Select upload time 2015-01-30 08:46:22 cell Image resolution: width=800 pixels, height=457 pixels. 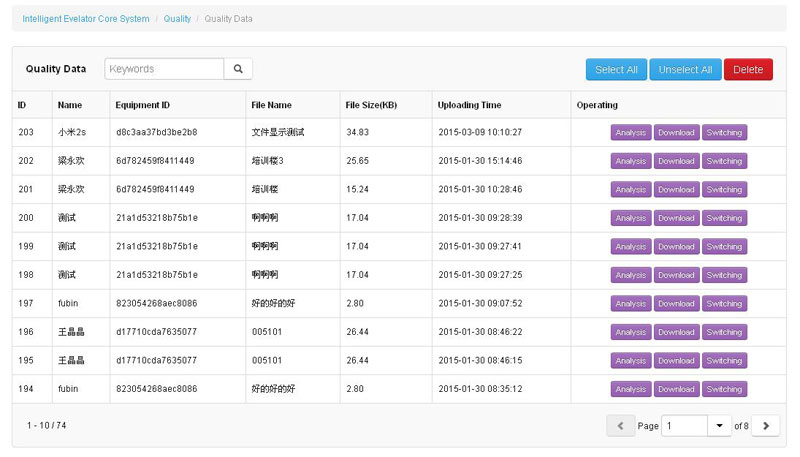tap(501, 333)
